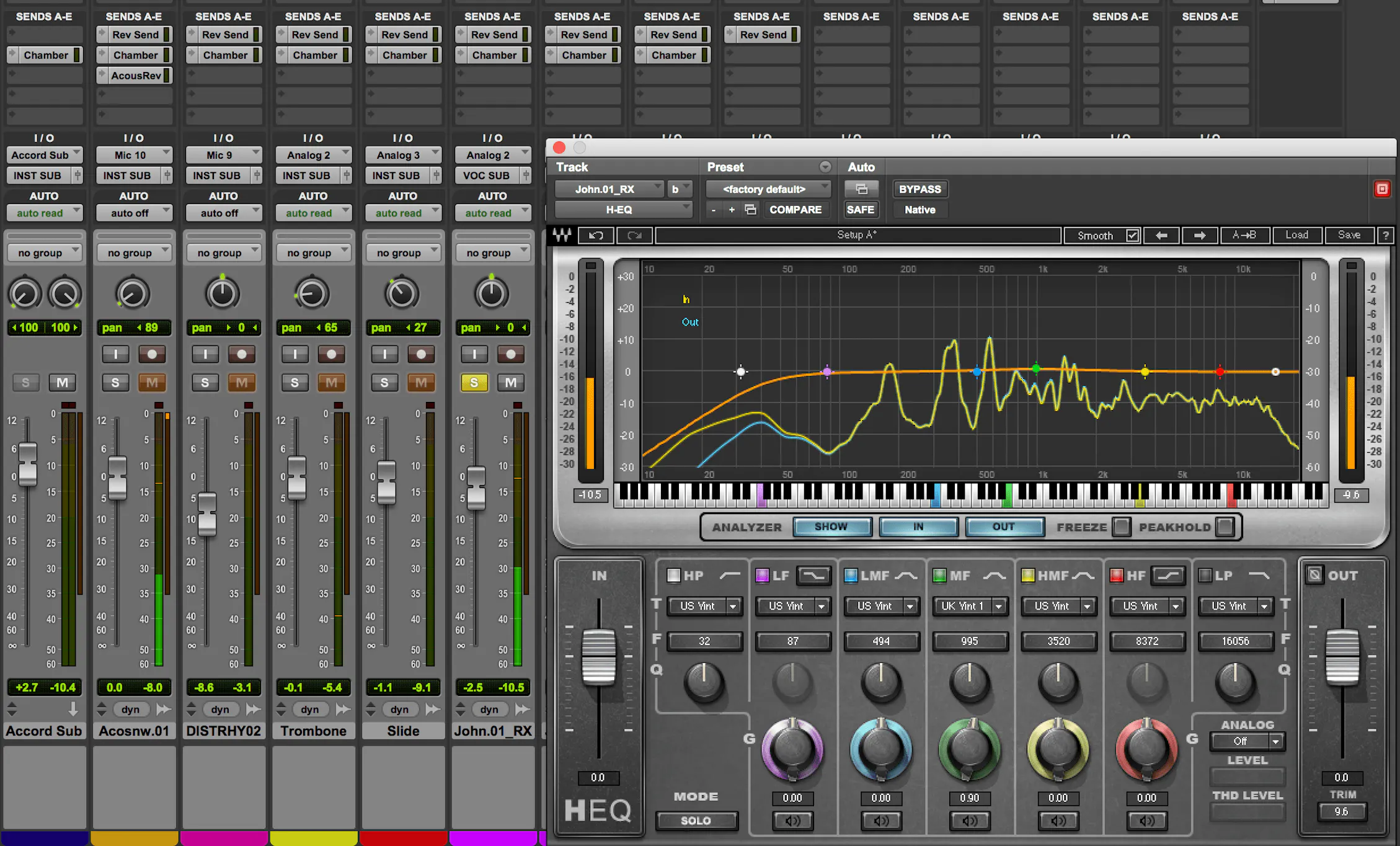
Task: Click the MODE SOLO button
Action: (696, 821)
